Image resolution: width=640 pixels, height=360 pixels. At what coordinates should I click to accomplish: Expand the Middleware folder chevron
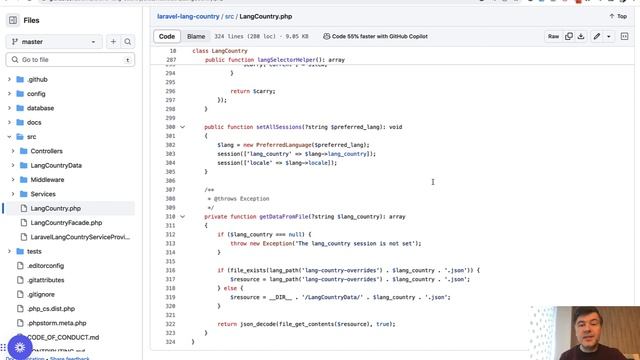13,180
